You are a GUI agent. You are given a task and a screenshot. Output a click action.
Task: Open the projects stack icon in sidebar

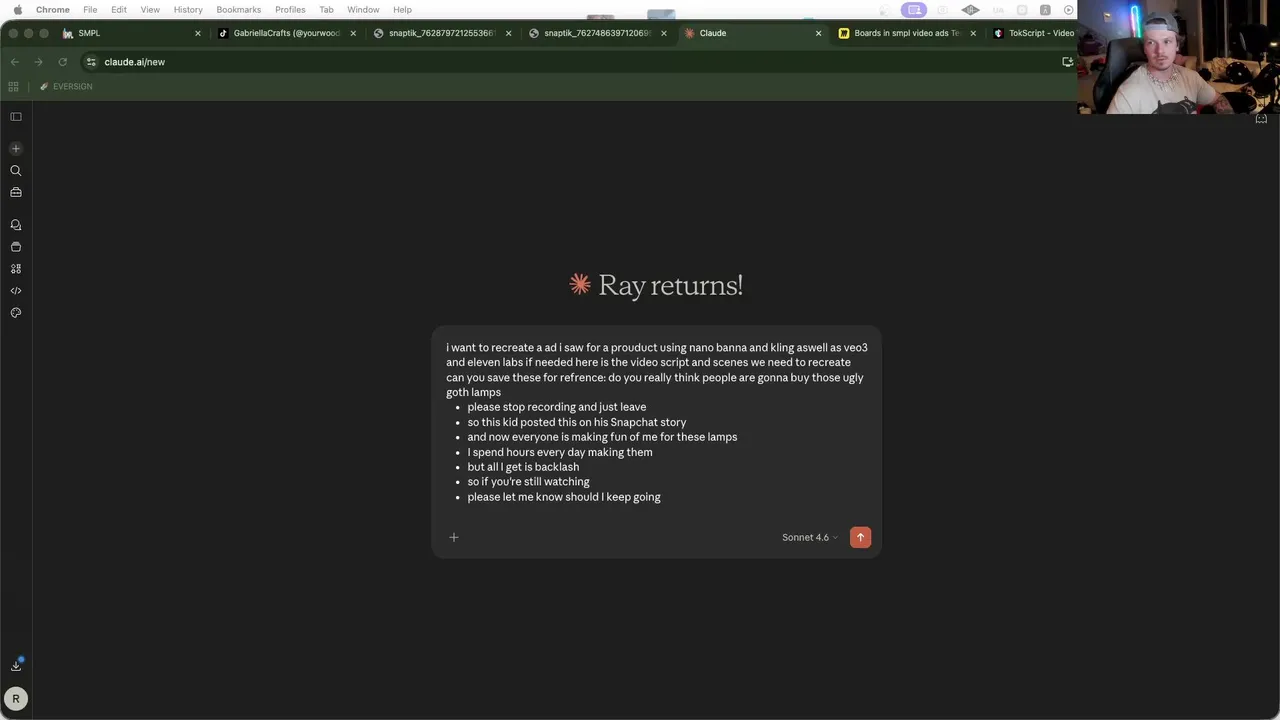coord(16,247)
